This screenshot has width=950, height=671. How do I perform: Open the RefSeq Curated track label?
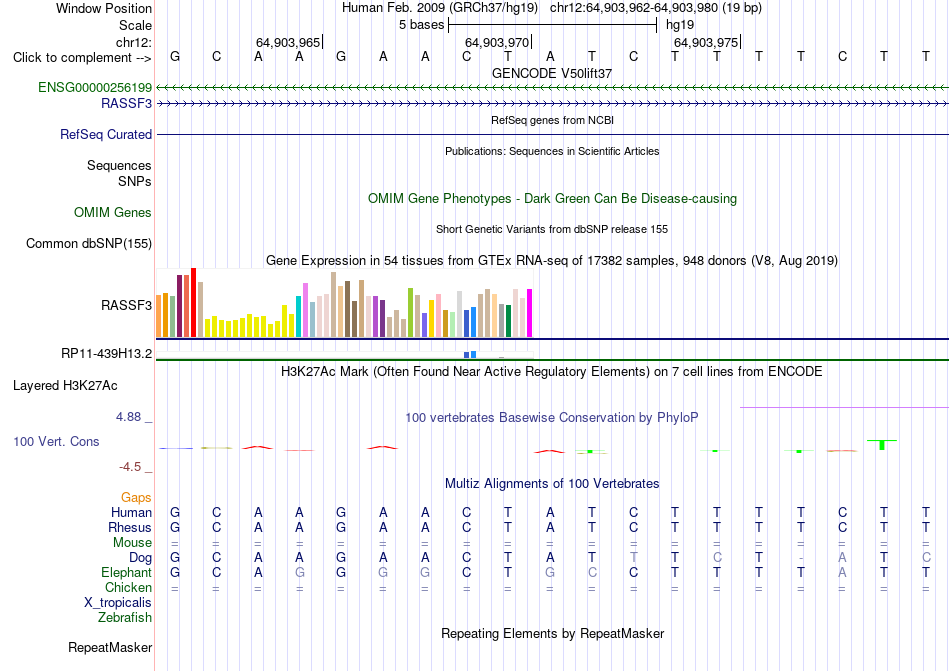[105, 134]
